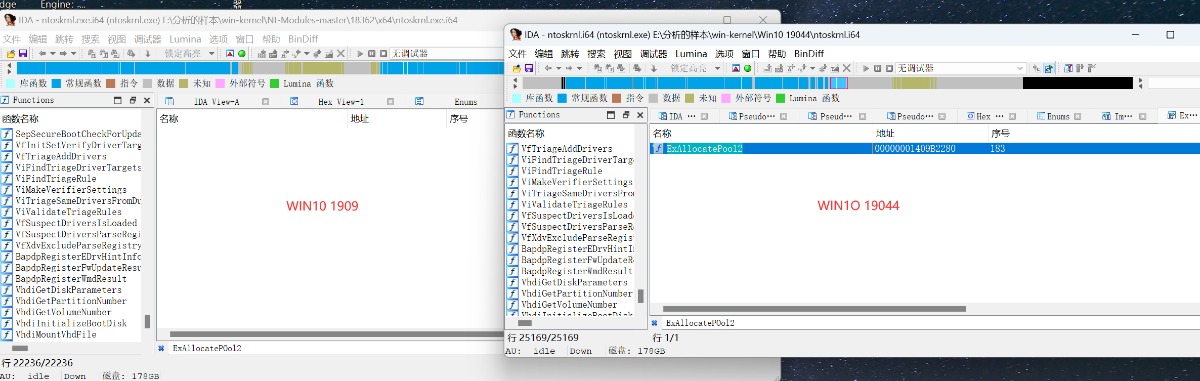This screenshot has width=1200, height=381.
Task: Switch to IDA View-A tab in left window
Action: (x=217, y=102)
